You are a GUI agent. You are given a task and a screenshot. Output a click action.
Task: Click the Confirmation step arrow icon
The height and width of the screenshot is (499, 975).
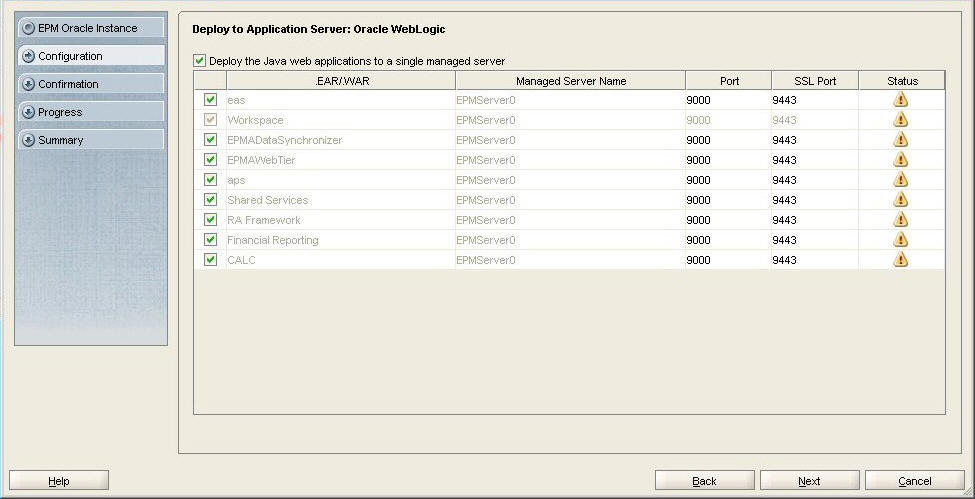(28, 84)
